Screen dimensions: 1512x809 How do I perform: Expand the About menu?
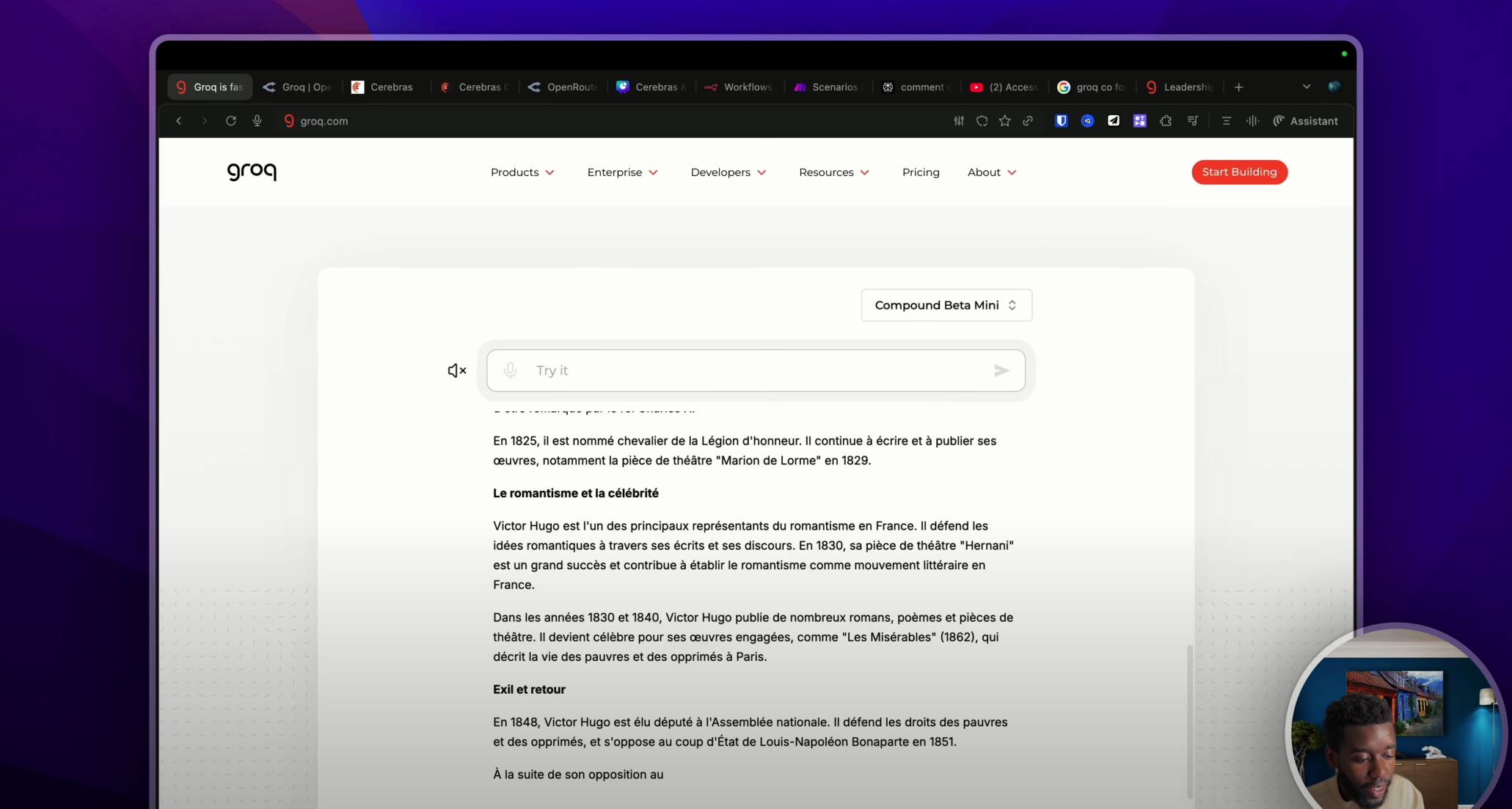(992, 172)
